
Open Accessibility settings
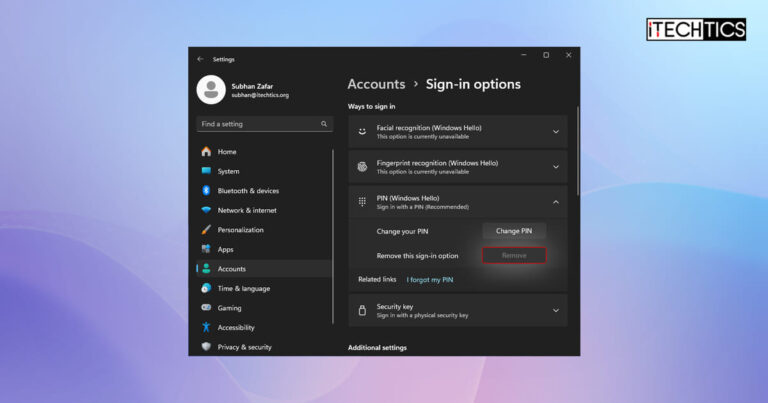coord(264,328)
